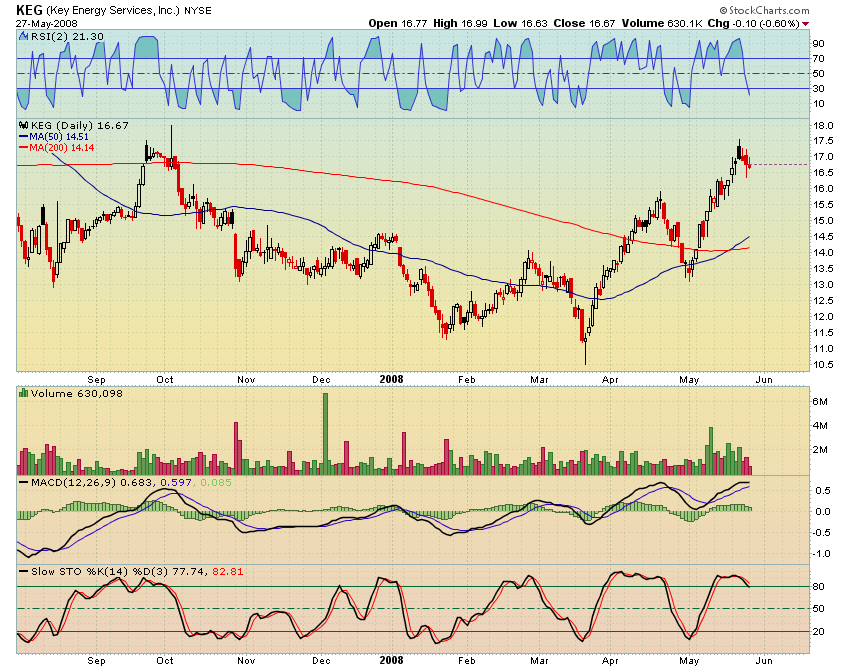
Task: Select the red MA(200) legend line swatch
Action: (23, 147)
